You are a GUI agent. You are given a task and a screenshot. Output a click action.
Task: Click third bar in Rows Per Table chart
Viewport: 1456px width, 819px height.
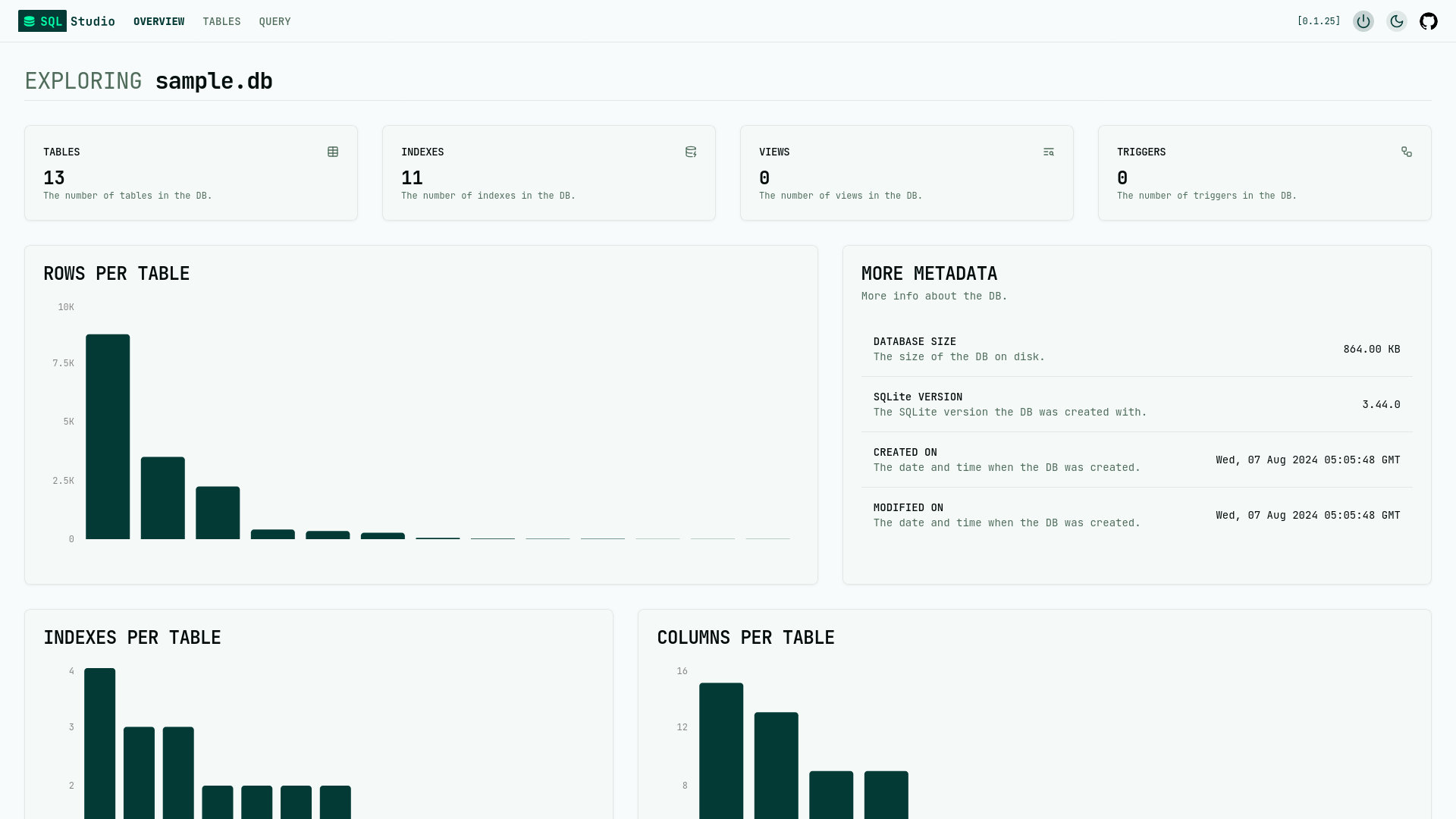point(218,513)
